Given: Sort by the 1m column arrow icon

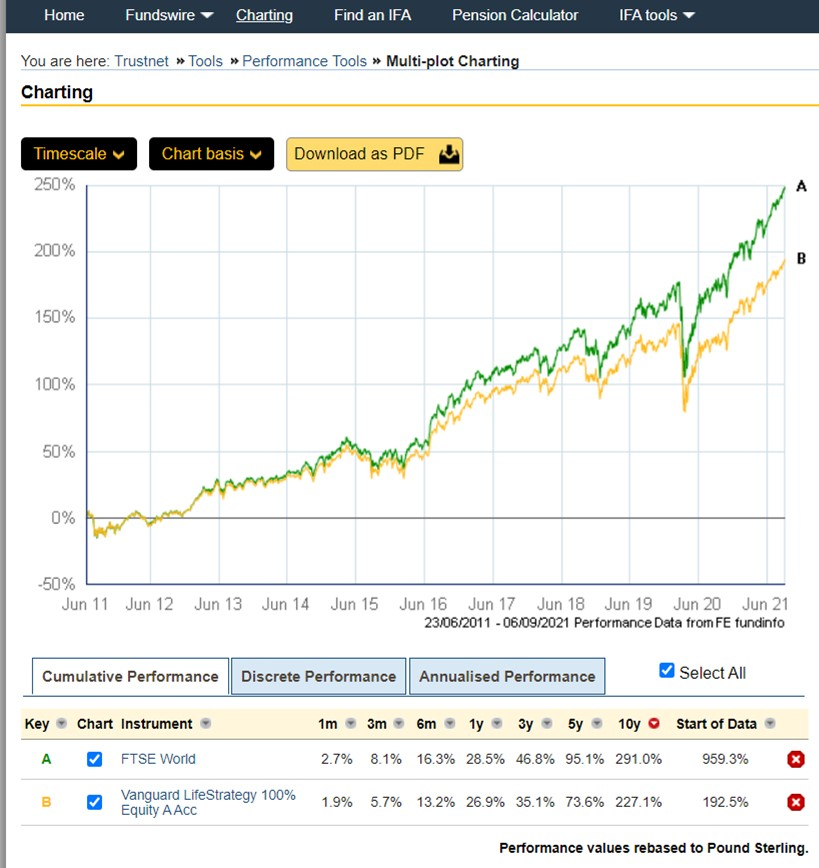Looking at the screenshot, I should click(x=350, y=724).
